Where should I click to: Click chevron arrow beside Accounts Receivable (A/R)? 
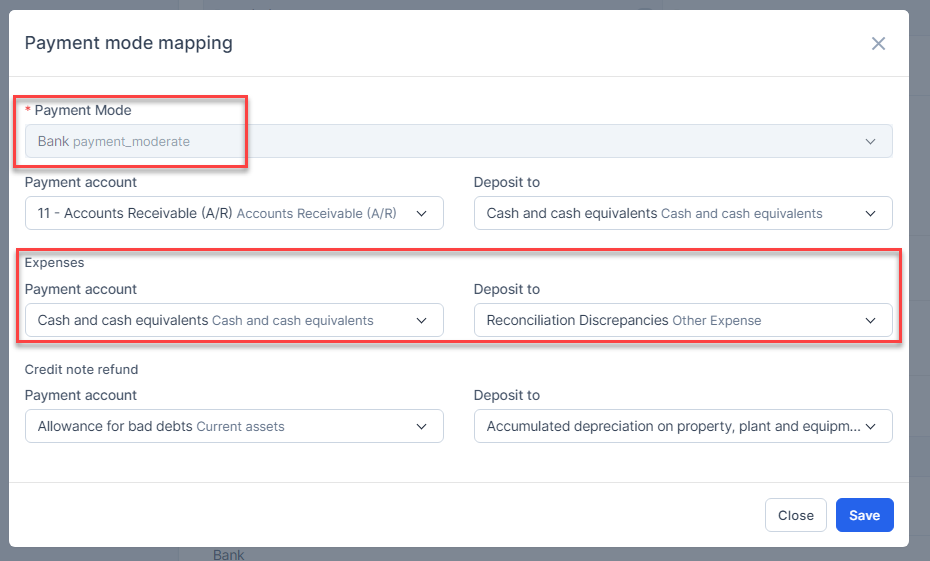[421, 213]
